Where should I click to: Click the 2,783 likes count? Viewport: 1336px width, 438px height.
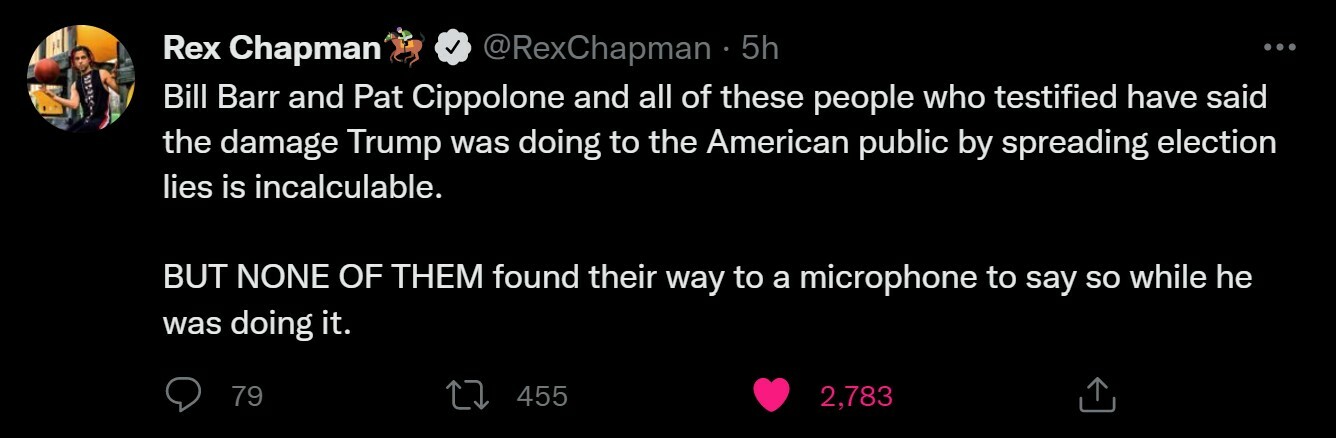[856, 397]
